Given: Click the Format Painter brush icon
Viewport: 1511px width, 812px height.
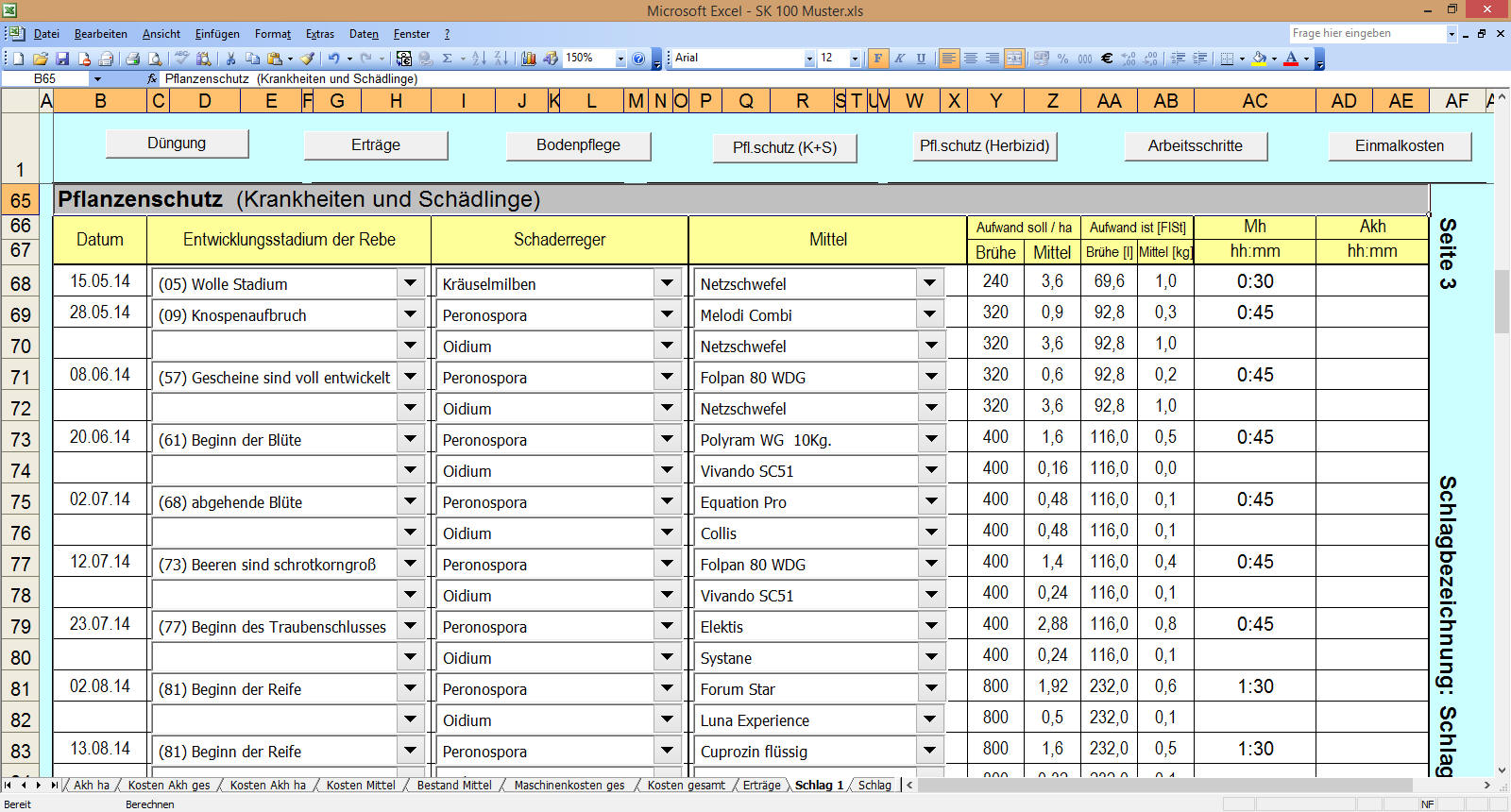Looking at the screenshot, I should click(x=308, y=59).
